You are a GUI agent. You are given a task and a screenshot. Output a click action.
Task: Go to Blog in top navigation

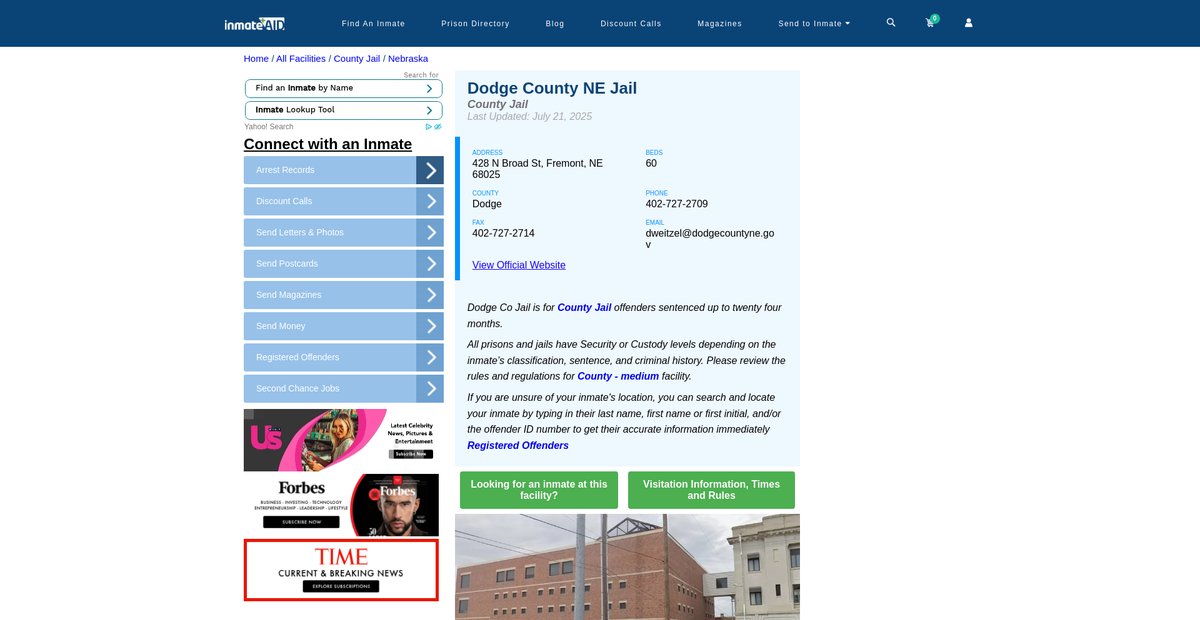coord(555,23)
